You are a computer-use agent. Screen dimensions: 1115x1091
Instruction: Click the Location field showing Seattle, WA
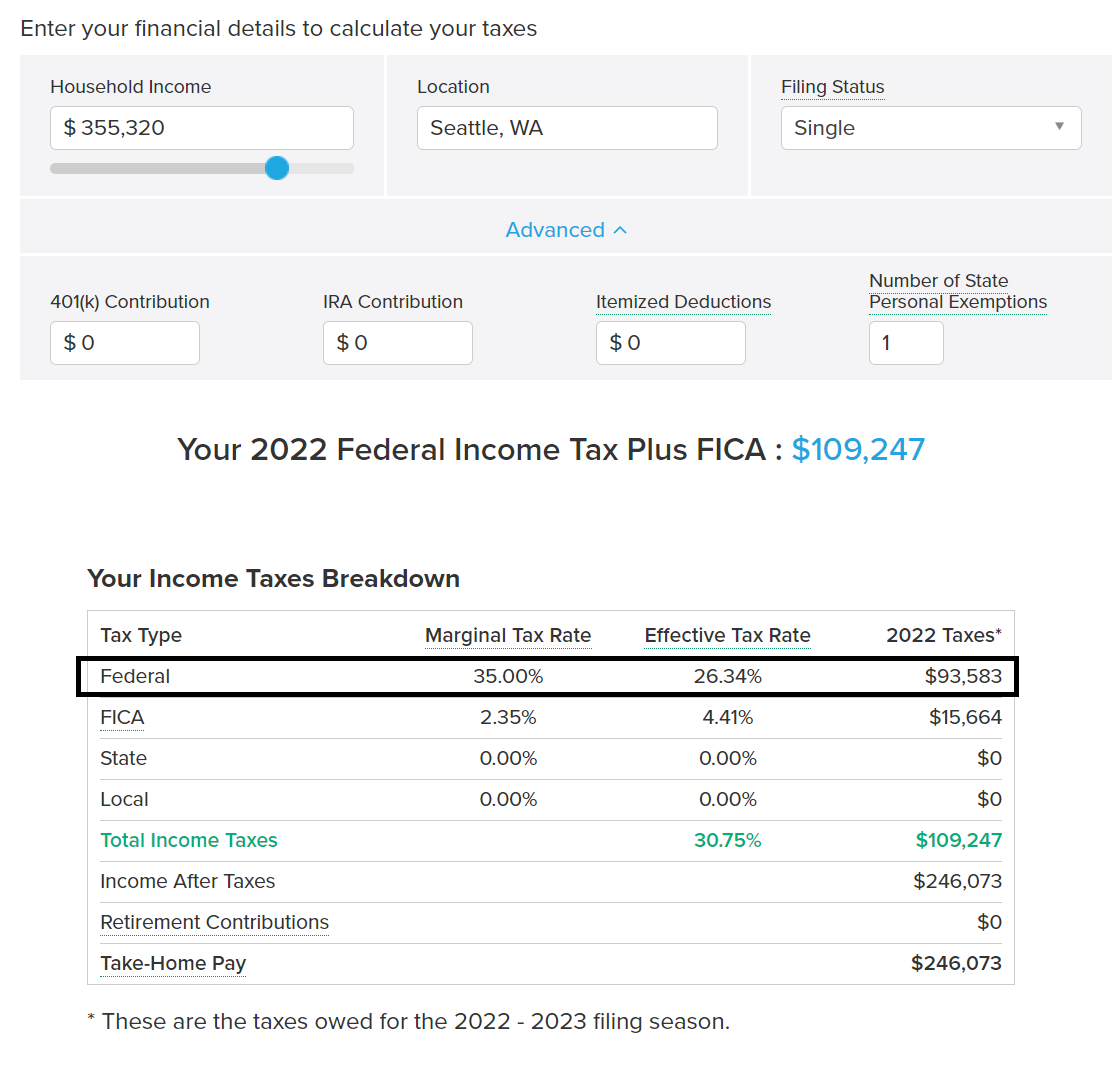[x=567, y=128]
